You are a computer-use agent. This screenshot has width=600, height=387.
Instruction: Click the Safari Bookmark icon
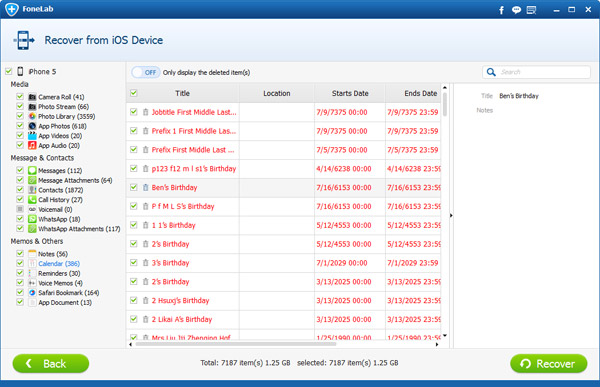tap(32, 293)
